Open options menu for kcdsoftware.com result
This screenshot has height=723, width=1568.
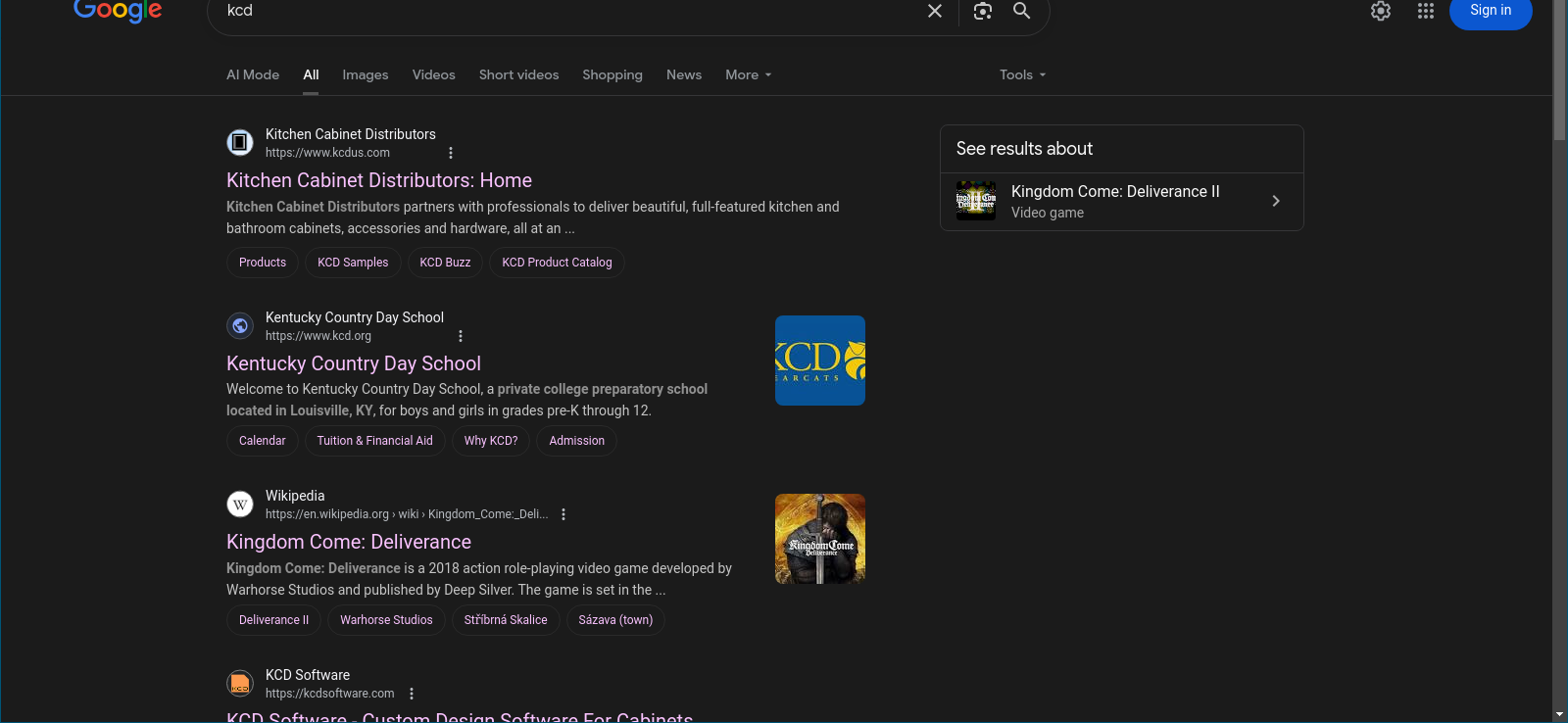[412, 694]
